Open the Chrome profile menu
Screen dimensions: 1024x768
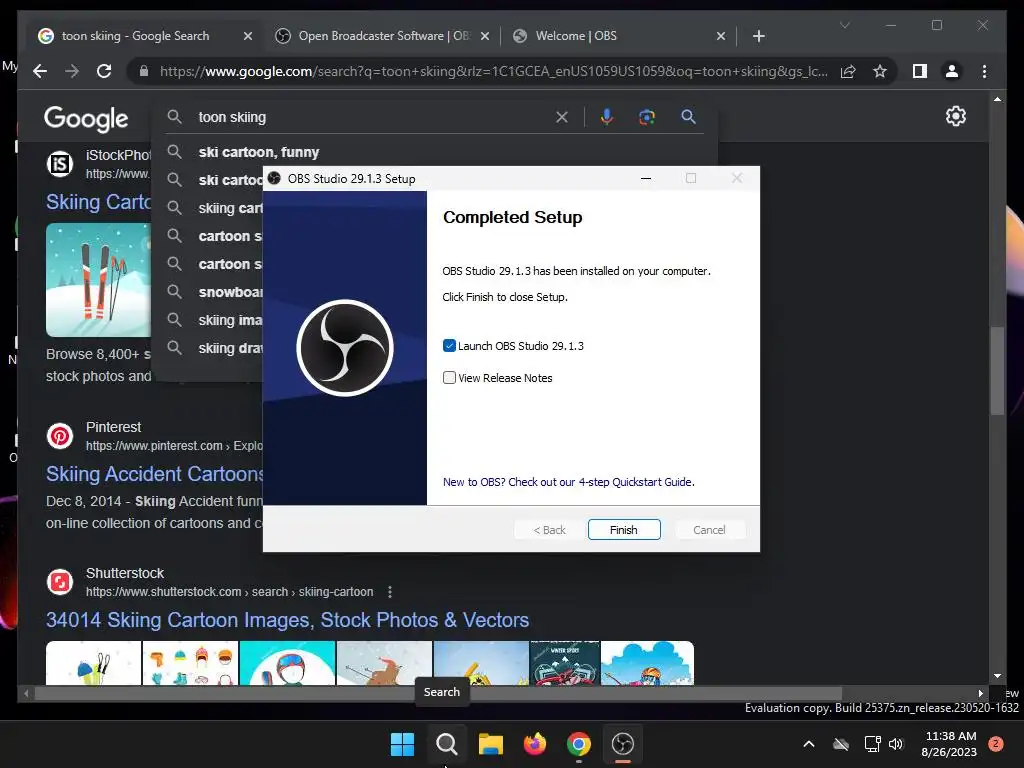point(952,71)
